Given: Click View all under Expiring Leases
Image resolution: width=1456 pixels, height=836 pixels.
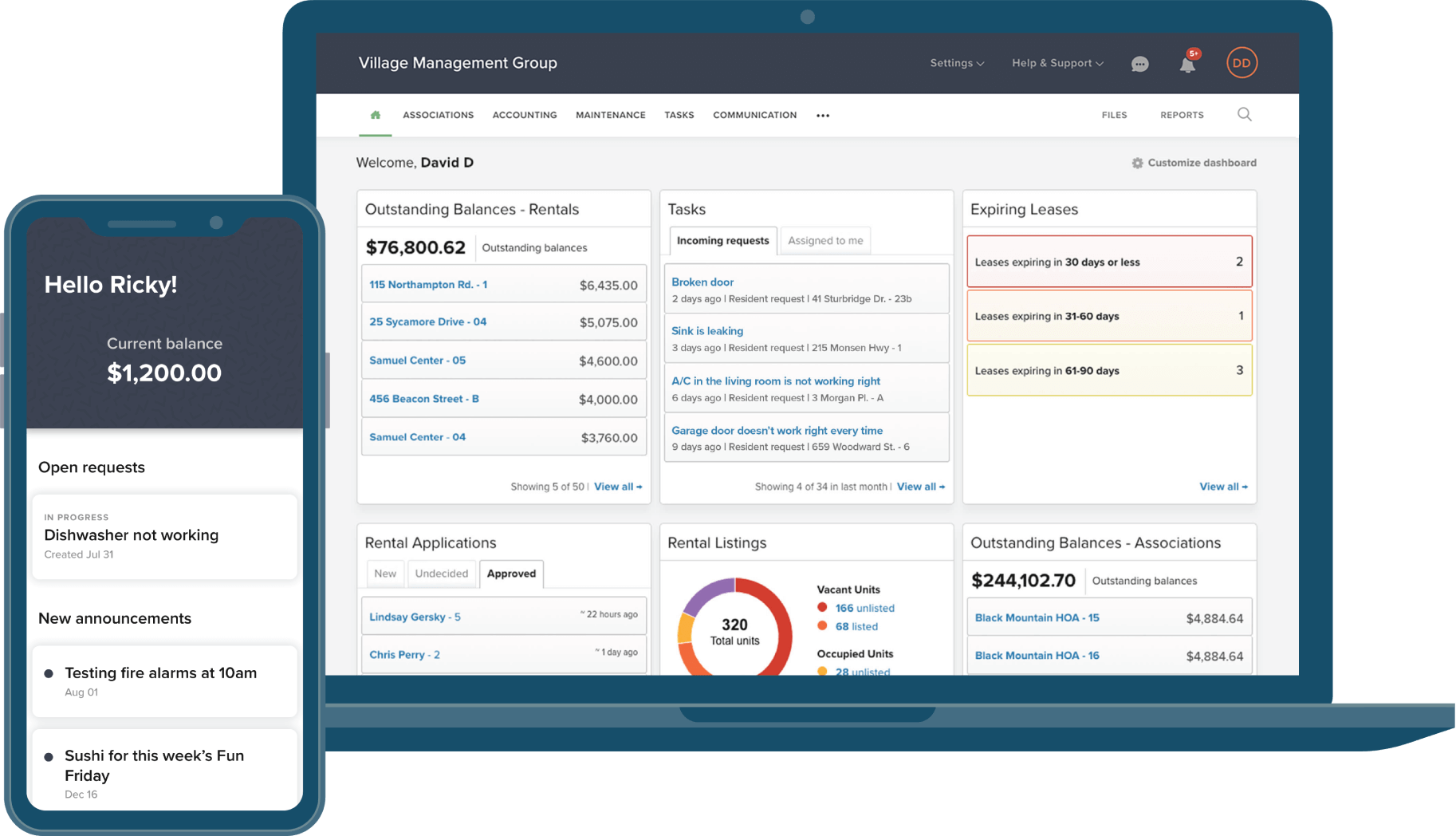Looking at the screenshot, I should 1222,486.
